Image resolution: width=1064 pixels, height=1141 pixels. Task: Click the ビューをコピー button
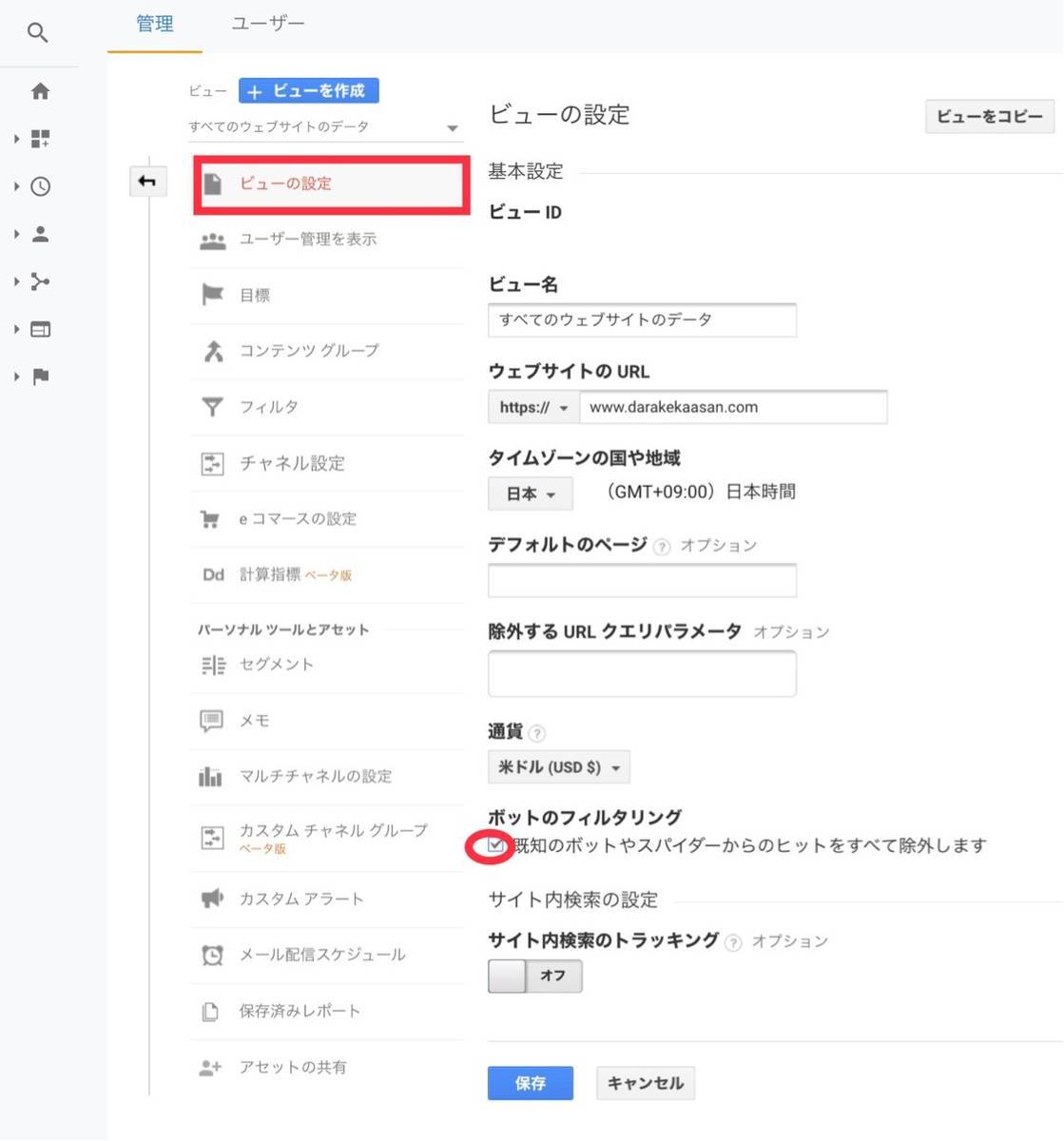[x=990, y=116]
